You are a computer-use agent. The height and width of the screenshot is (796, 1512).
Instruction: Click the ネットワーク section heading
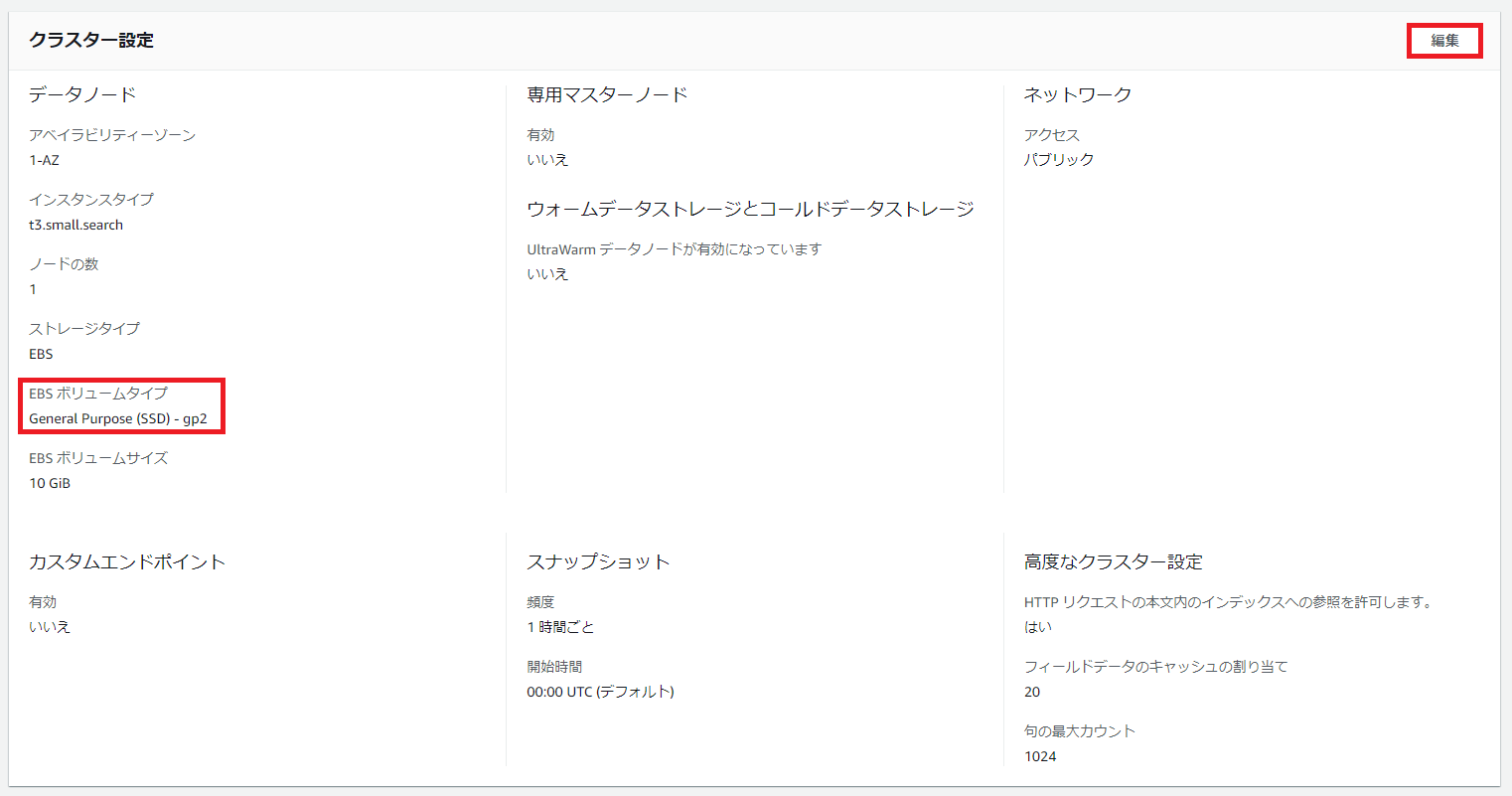click(1078, 95)
